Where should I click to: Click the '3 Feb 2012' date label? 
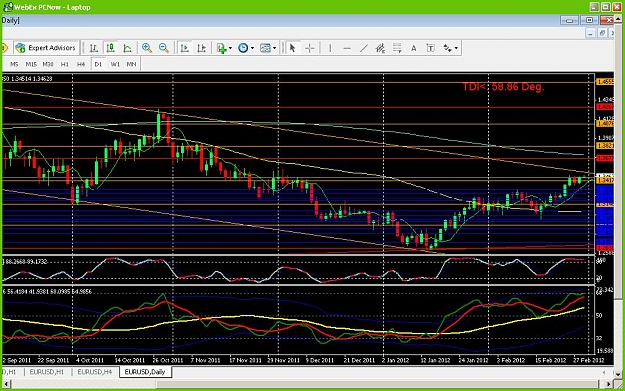tap(511, 360)
